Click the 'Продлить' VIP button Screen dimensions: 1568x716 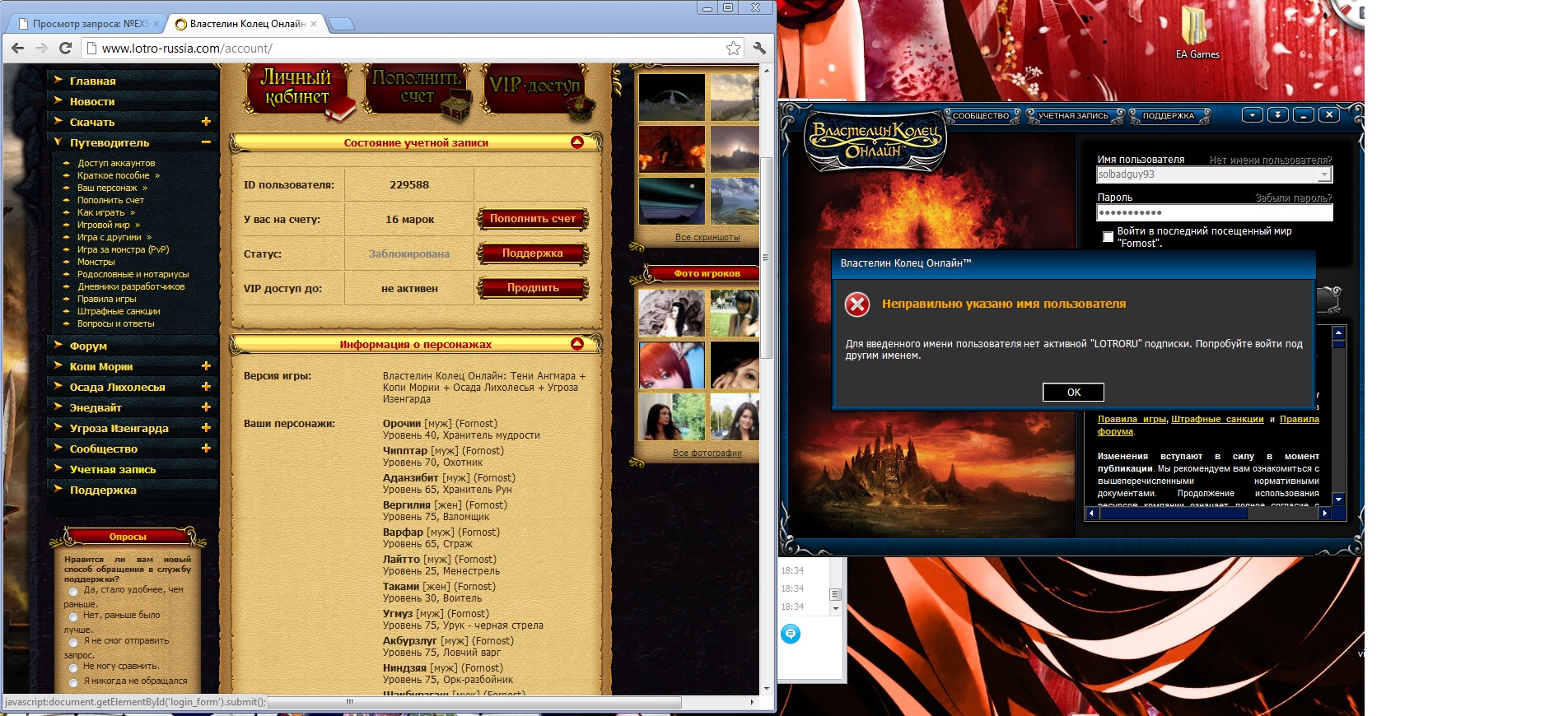[533, 288]
